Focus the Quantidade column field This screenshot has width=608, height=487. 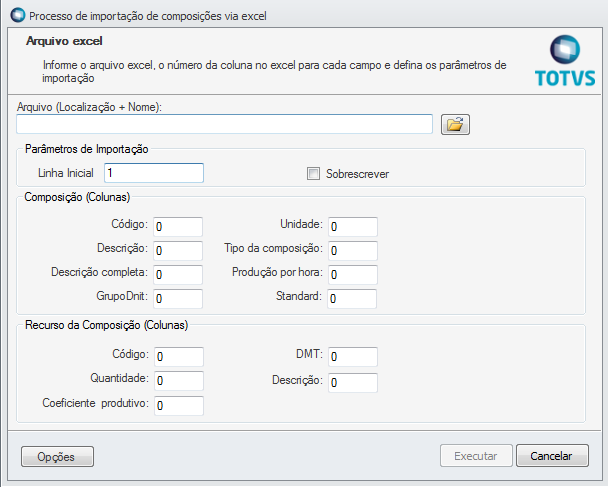[179, 381]
